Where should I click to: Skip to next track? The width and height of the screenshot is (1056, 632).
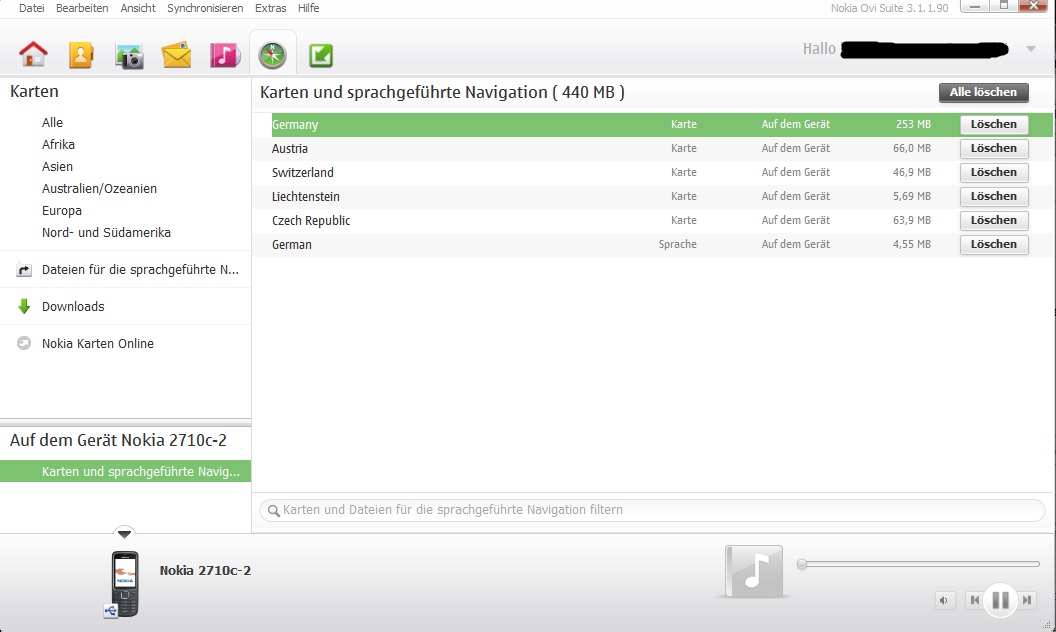click(x=1027, y=600)
